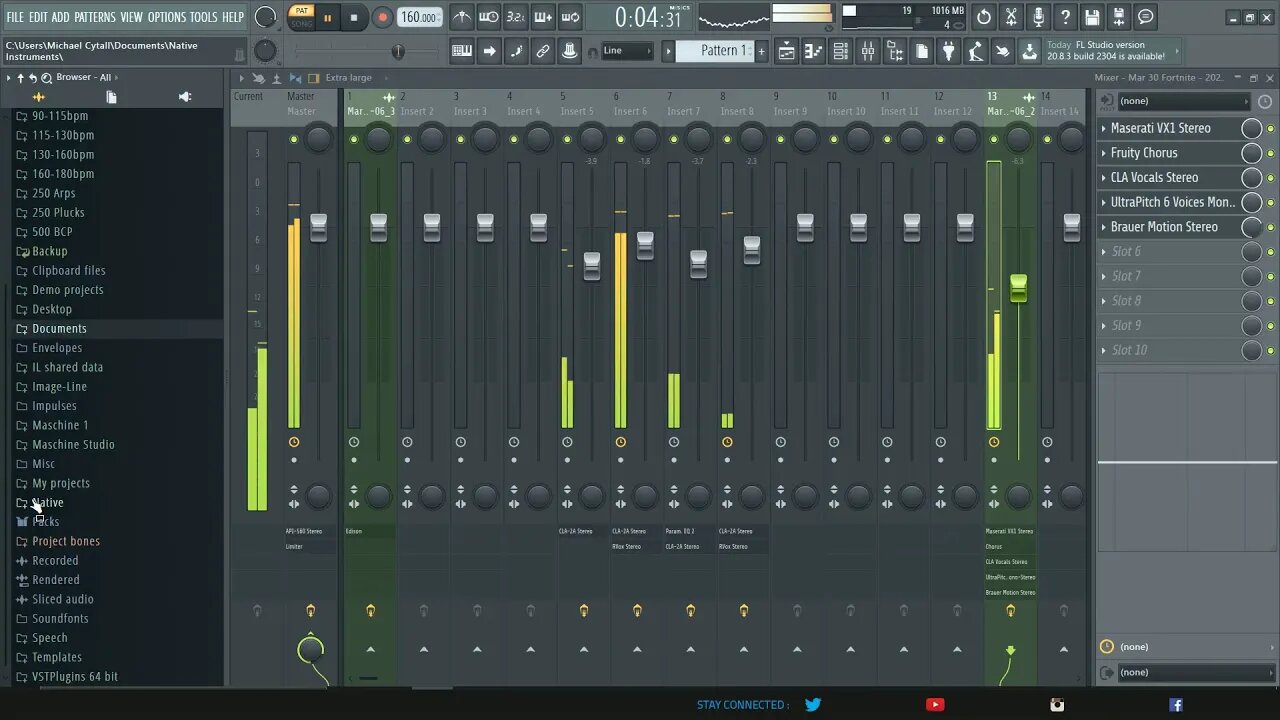
Task: Open the EDIT menu
Action: 38,17
